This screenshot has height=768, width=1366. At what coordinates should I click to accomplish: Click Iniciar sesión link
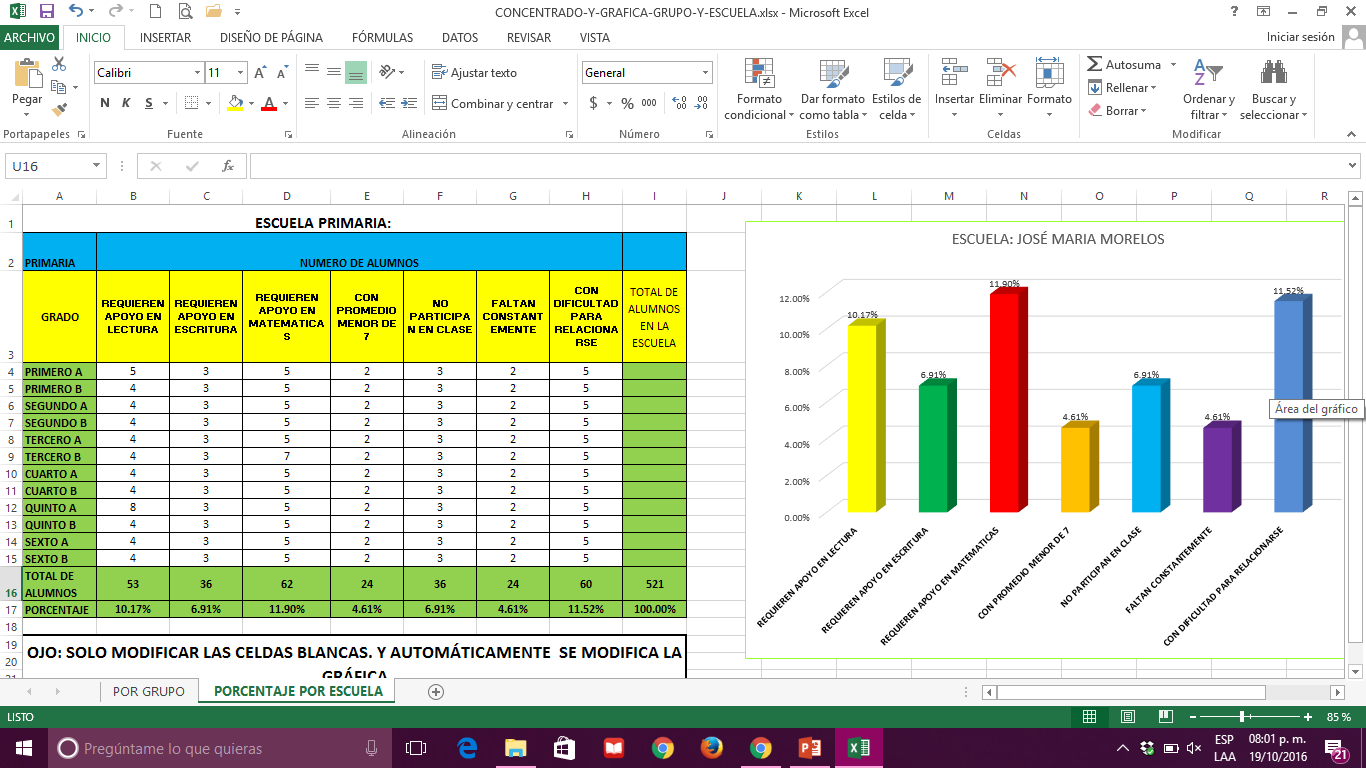tap(1300, 37)
